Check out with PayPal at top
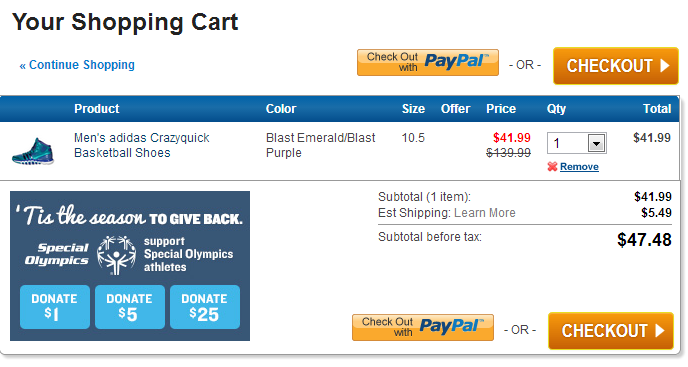This screenshot has width=688, height=367. point(428,62)
